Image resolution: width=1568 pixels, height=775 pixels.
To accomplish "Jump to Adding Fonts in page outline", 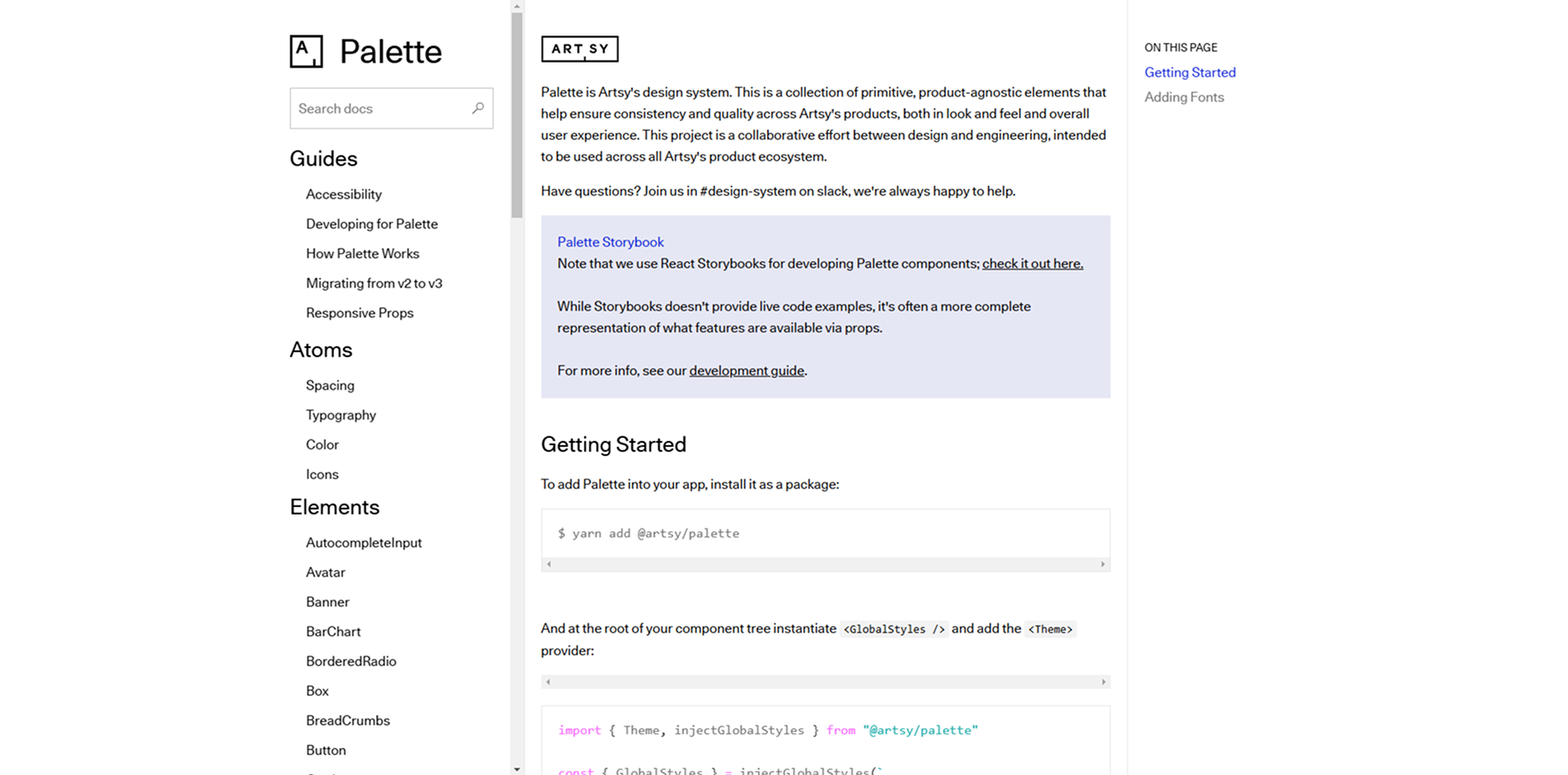I will (x=1184, y=97).
